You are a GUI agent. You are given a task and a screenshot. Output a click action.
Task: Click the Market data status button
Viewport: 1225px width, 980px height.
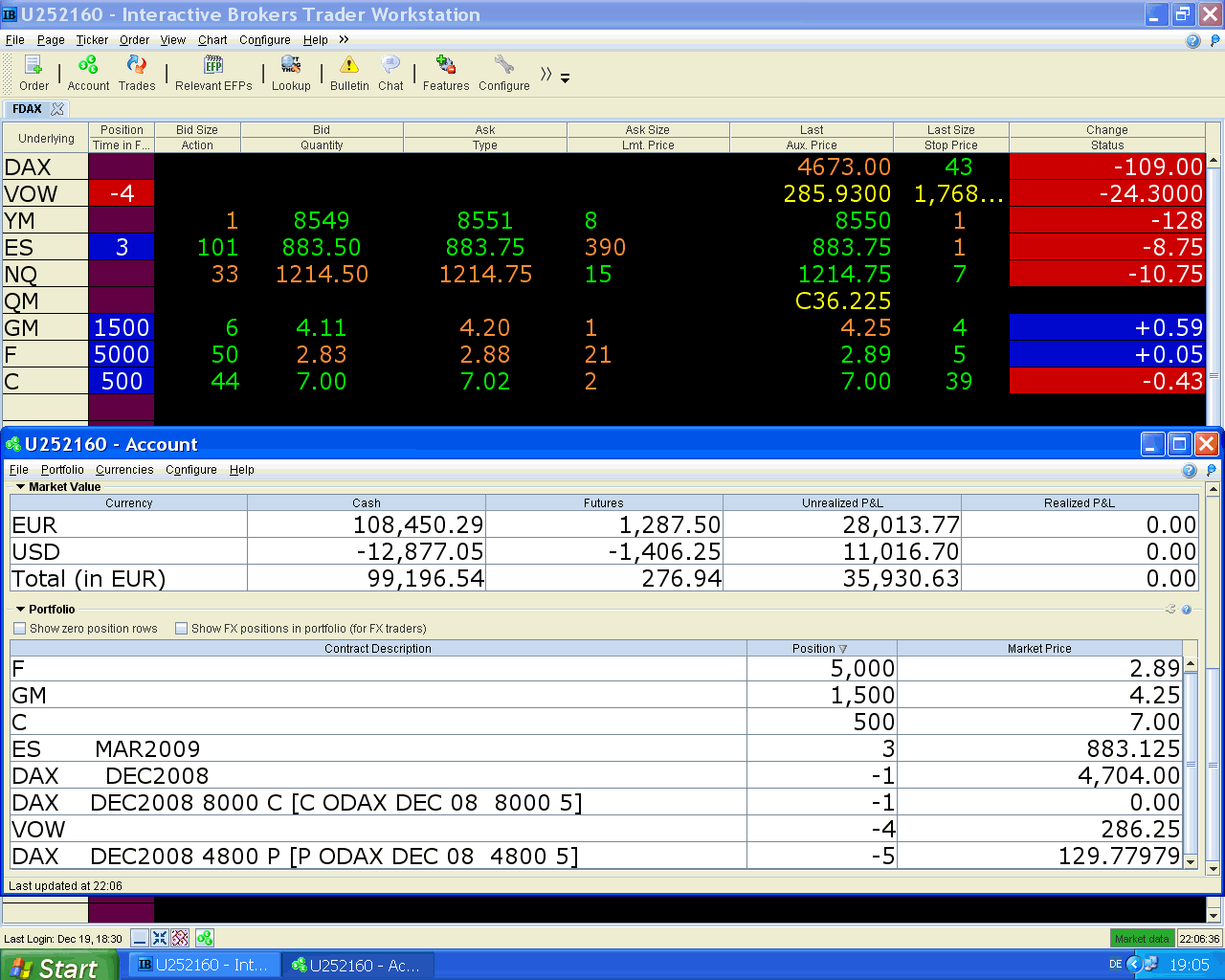[1142, 939]
